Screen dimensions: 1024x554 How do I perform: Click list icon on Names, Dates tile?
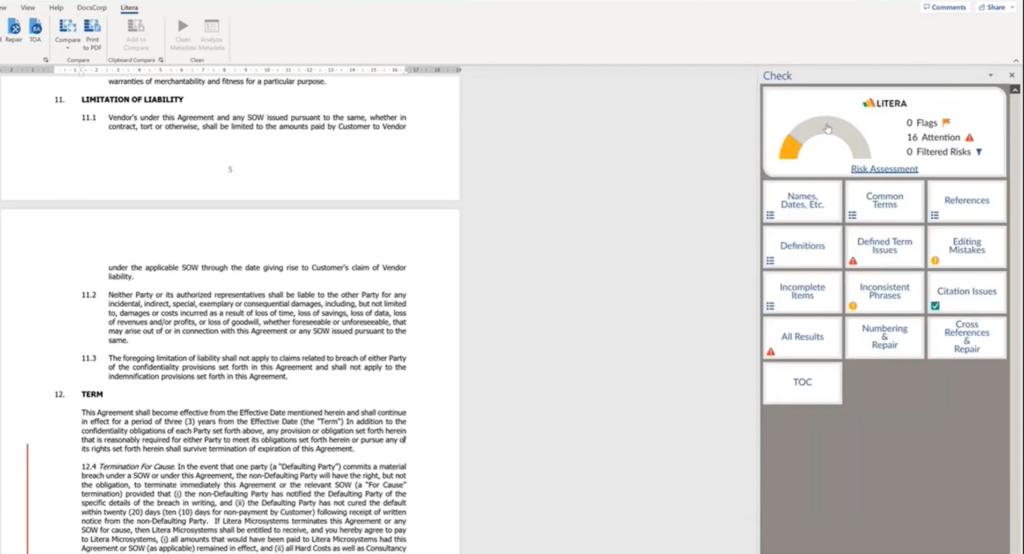770,215
